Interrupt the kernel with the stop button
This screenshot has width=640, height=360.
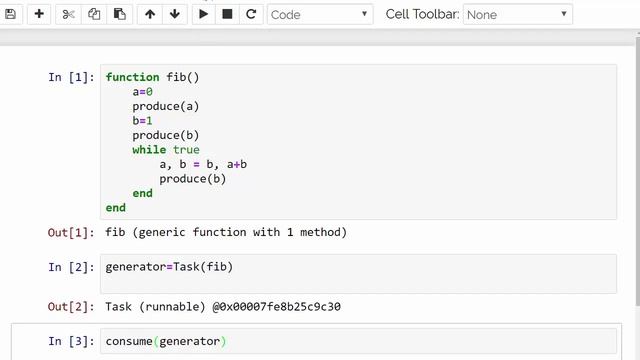[227, 14]
